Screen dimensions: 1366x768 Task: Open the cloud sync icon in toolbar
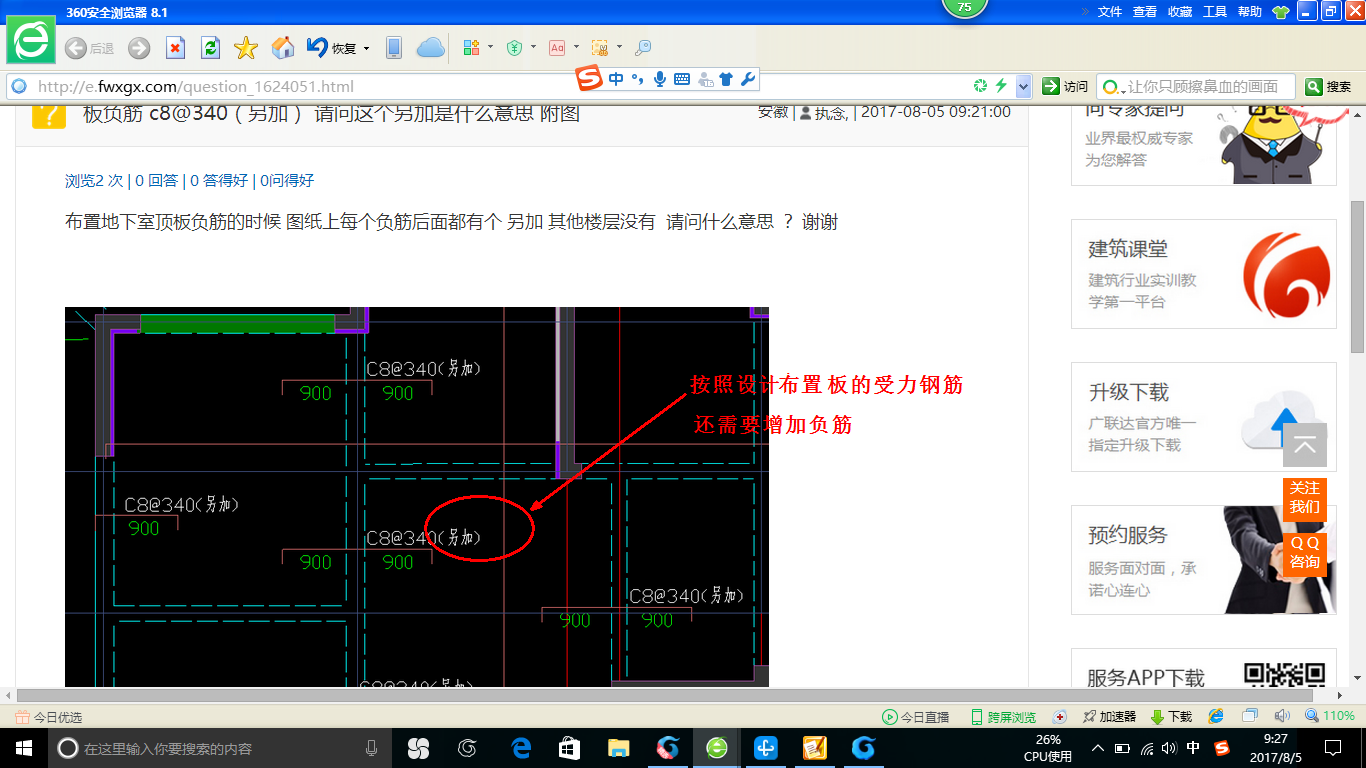pyautogui.click(x=430, y=47)
